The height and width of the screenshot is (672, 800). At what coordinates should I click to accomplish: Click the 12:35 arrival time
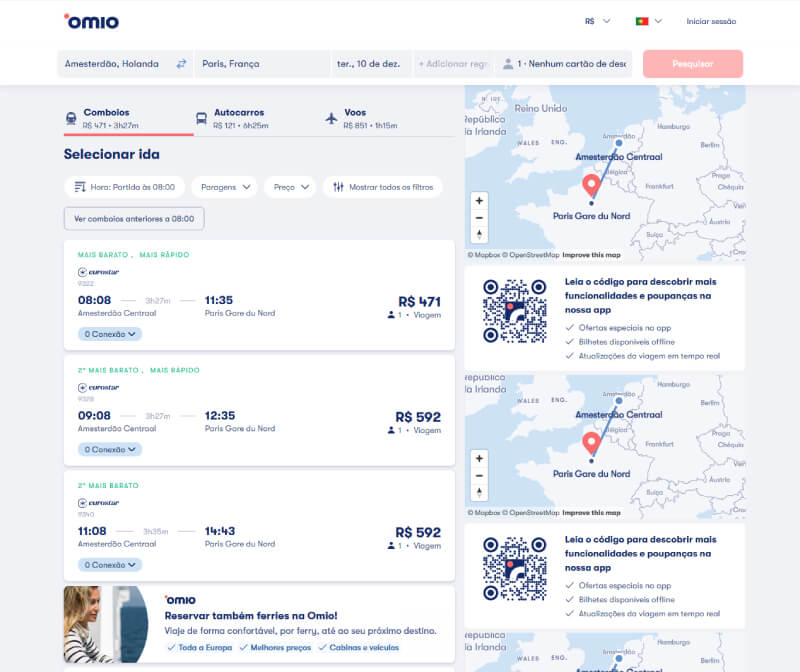(220, 415)
